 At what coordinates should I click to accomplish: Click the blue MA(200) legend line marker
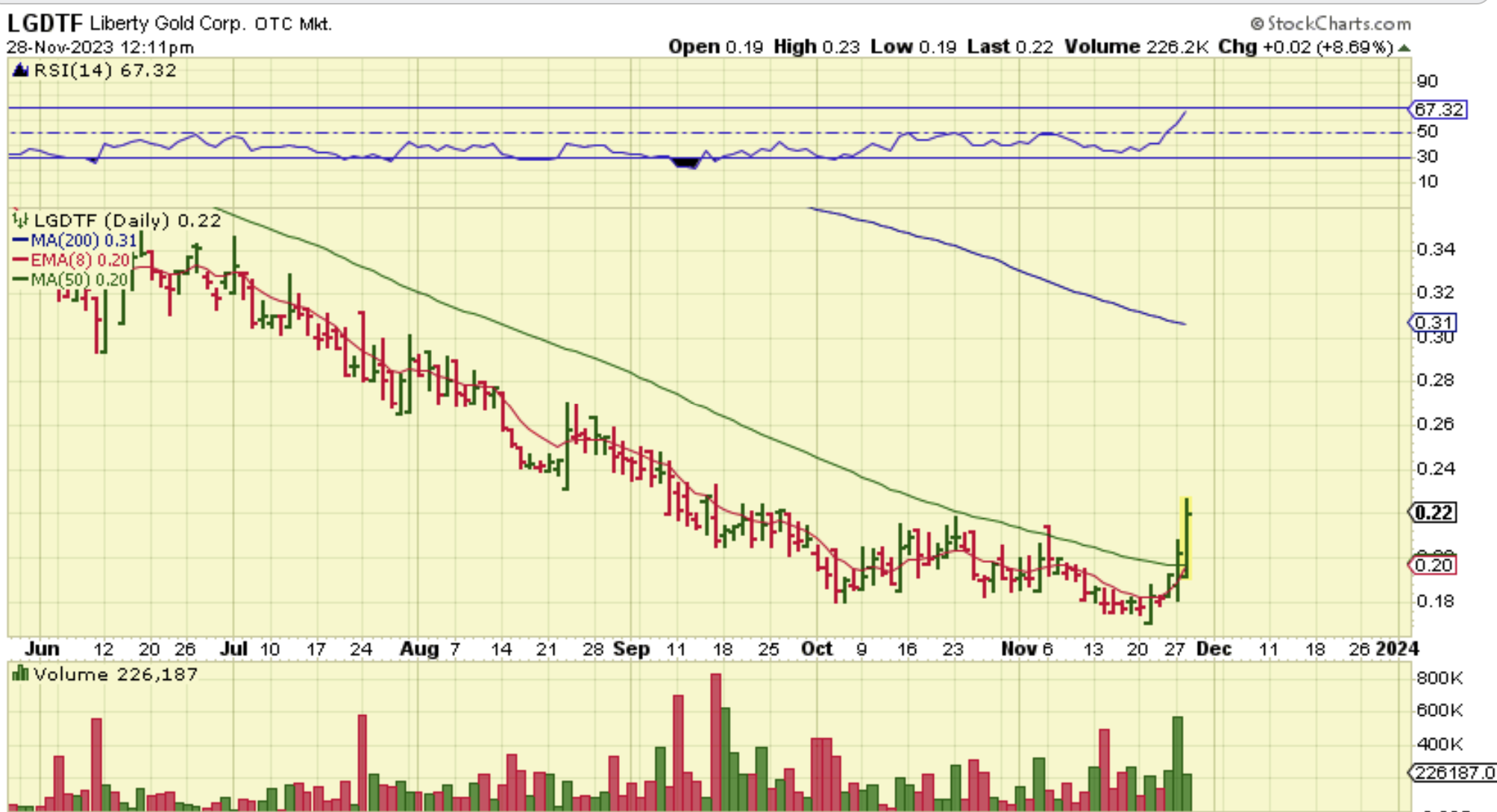(x=20, y=240)
